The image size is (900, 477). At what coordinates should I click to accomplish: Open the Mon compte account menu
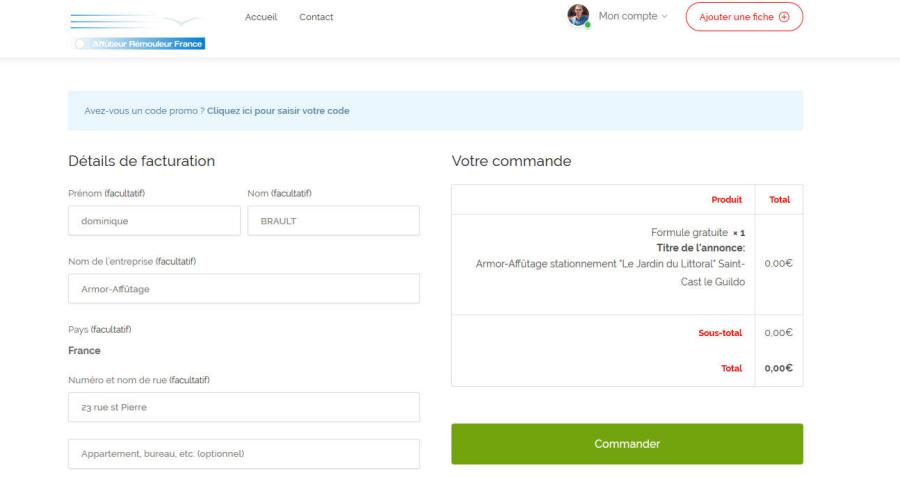(627, 17)
